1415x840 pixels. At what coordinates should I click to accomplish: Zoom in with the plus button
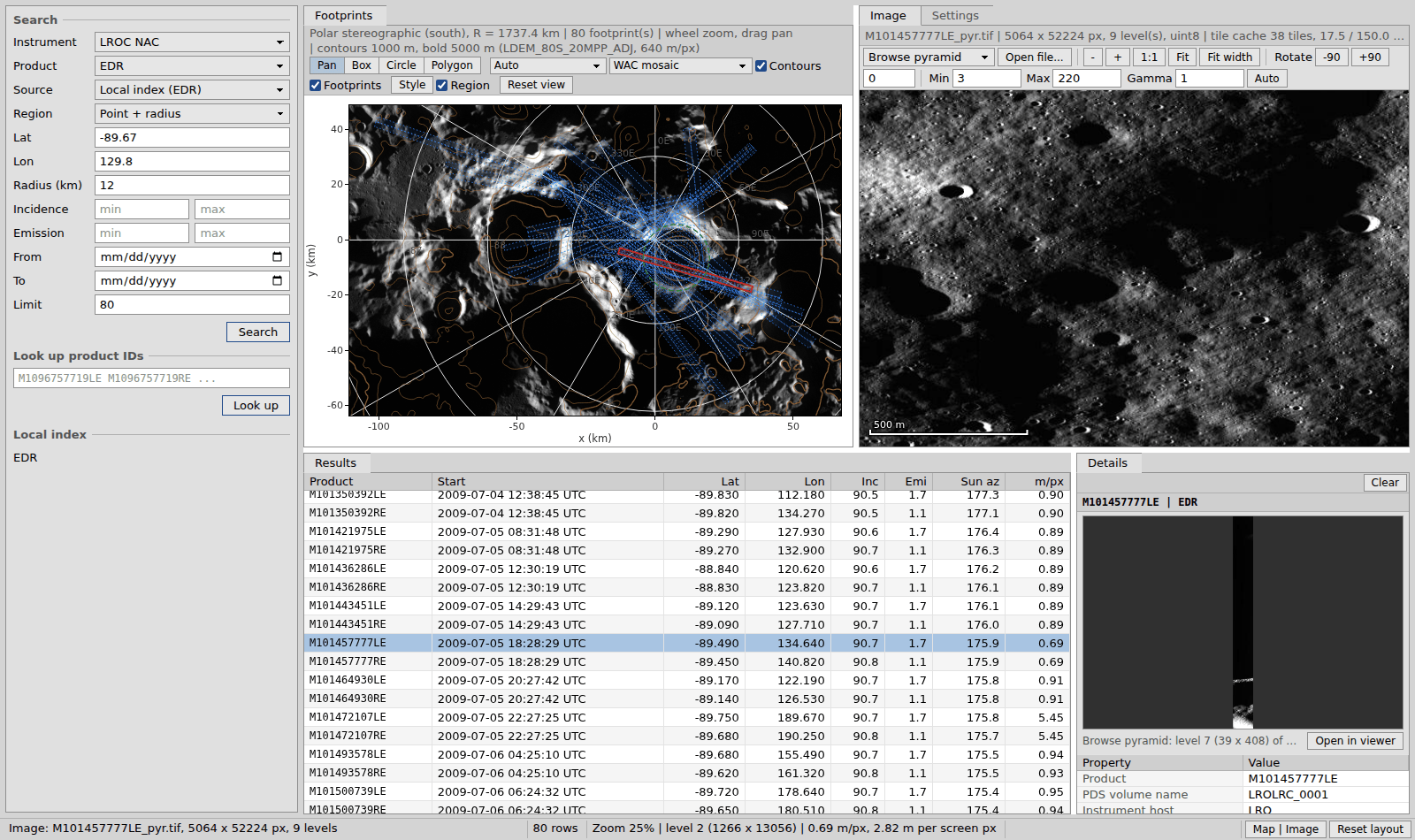click(x=1118, y=57)
